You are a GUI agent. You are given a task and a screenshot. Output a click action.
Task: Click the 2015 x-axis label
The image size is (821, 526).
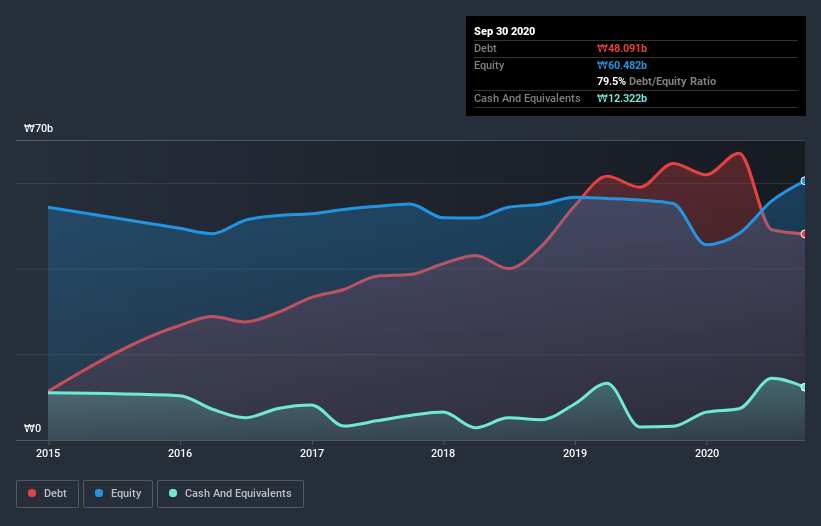(x=48, y=453)
